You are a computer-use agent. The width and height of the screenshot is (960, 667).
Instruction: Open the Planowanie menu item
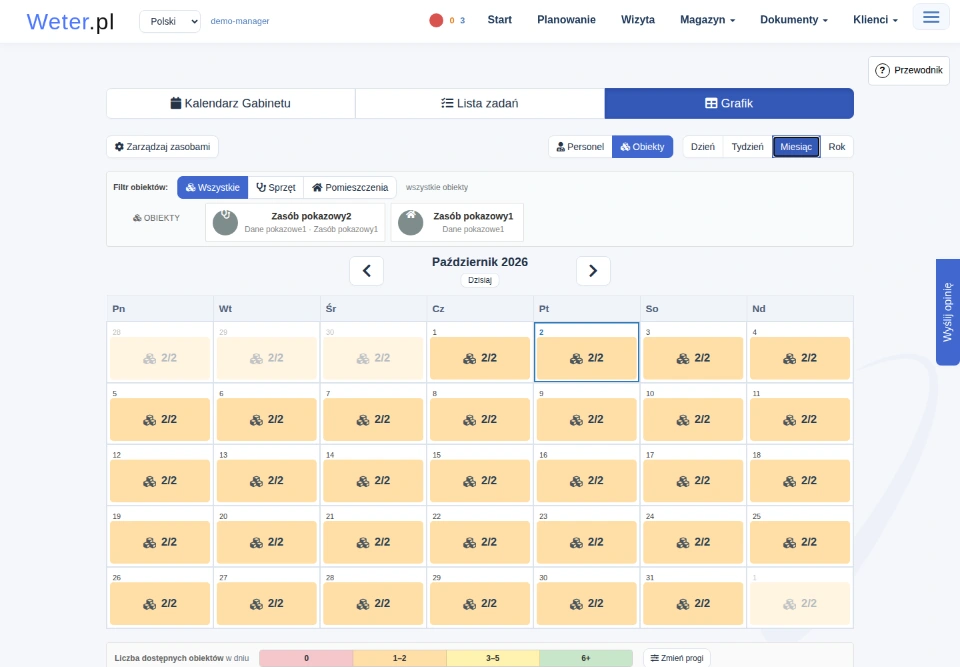(x=566, y=20)
